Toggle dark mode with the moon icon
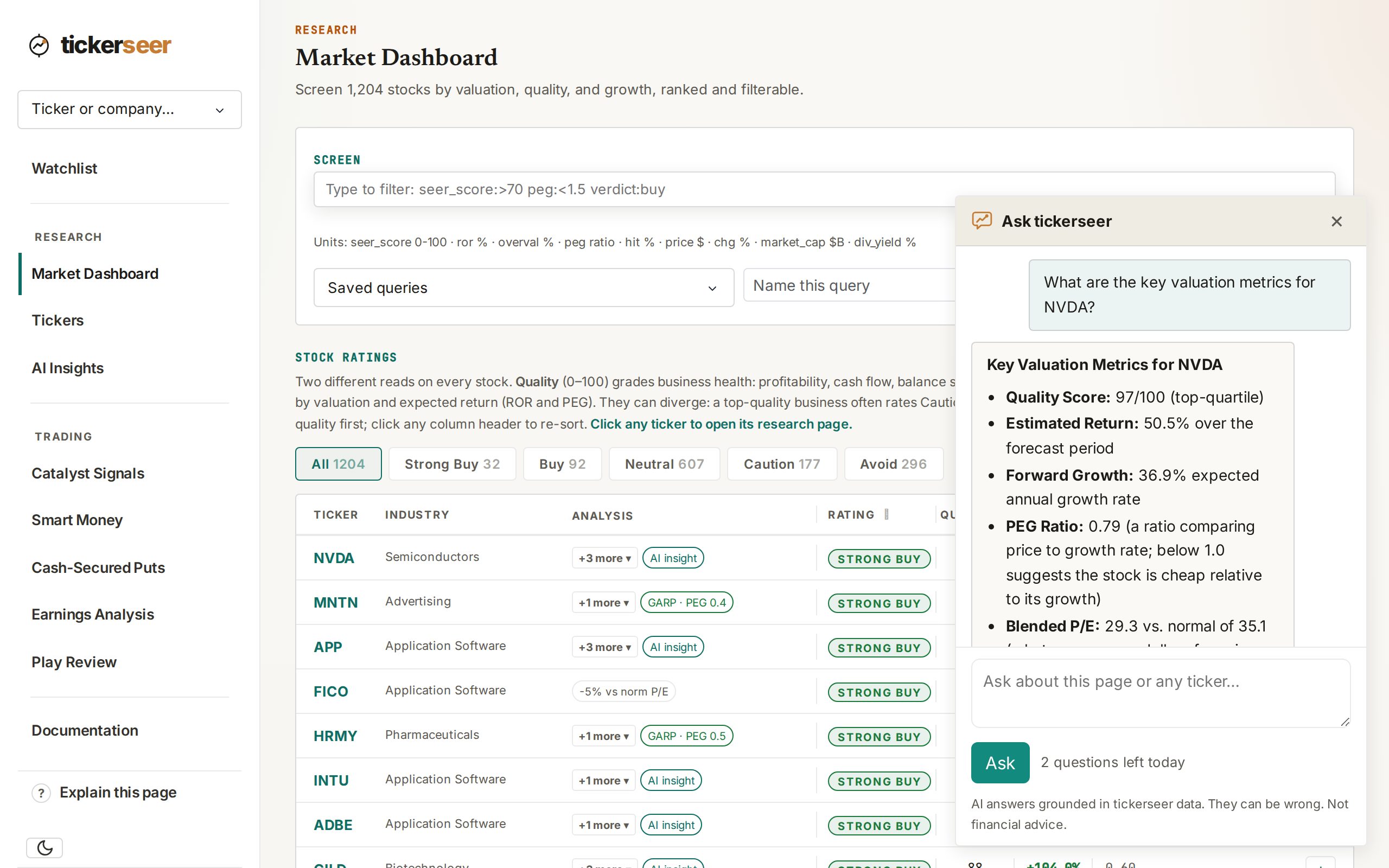Viewport: 1389px width, 868px height. click(45, 847)
